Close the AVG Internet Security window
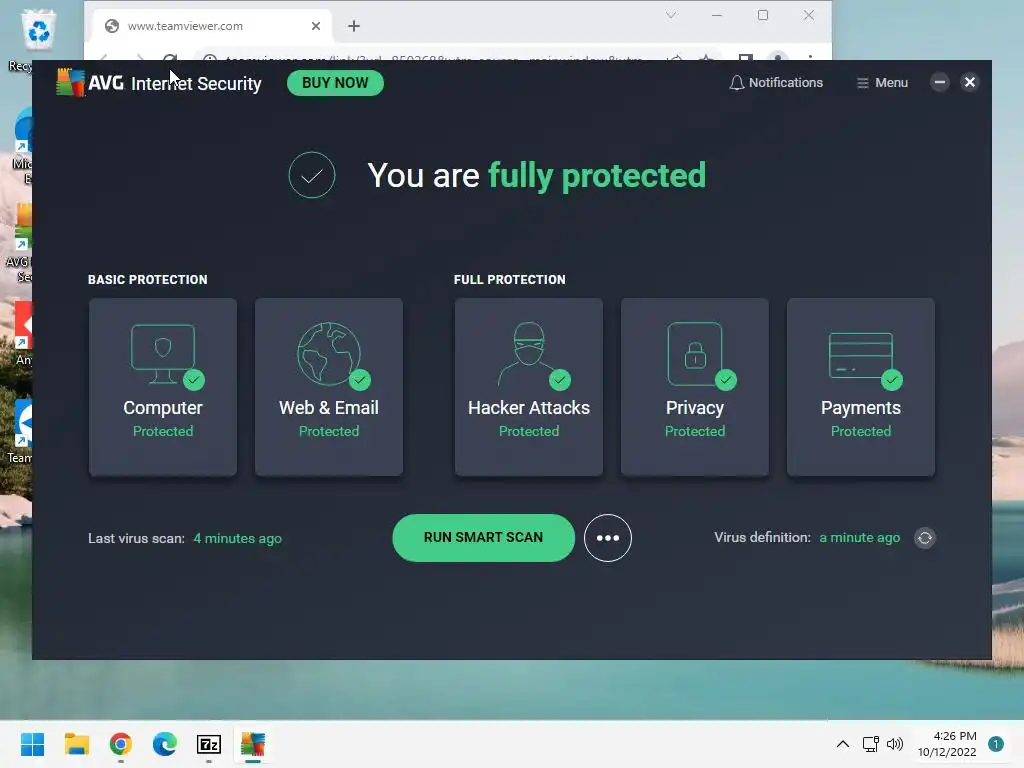Image resolution: width=1024 pixels, height=768 pixels. 970,82
